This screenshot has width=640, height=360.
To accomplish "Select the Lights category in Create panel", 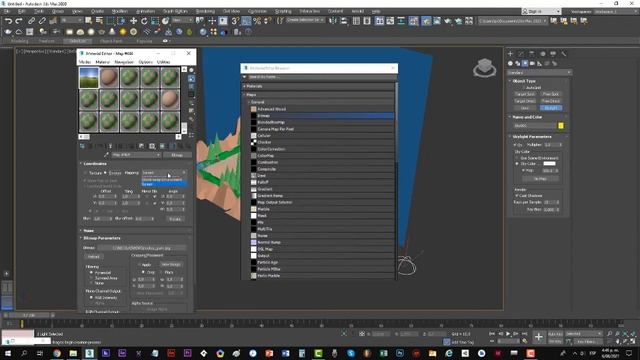I will (x=525, y=64).
